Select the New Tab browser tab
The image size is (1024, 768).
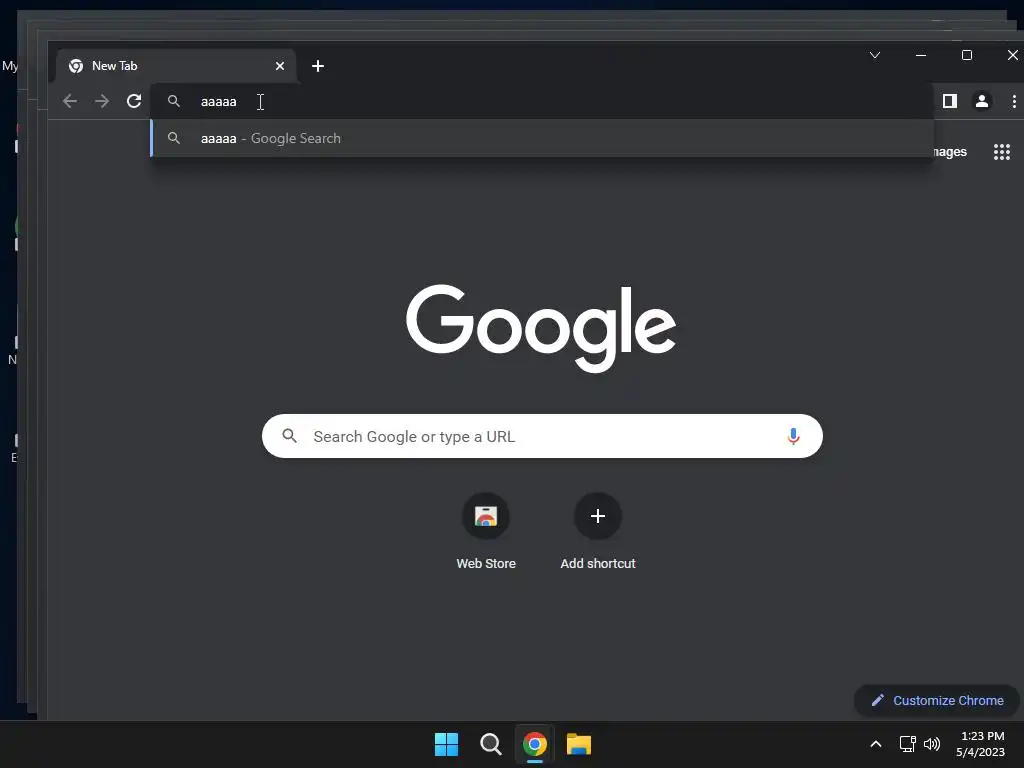[x=176, y=66]
